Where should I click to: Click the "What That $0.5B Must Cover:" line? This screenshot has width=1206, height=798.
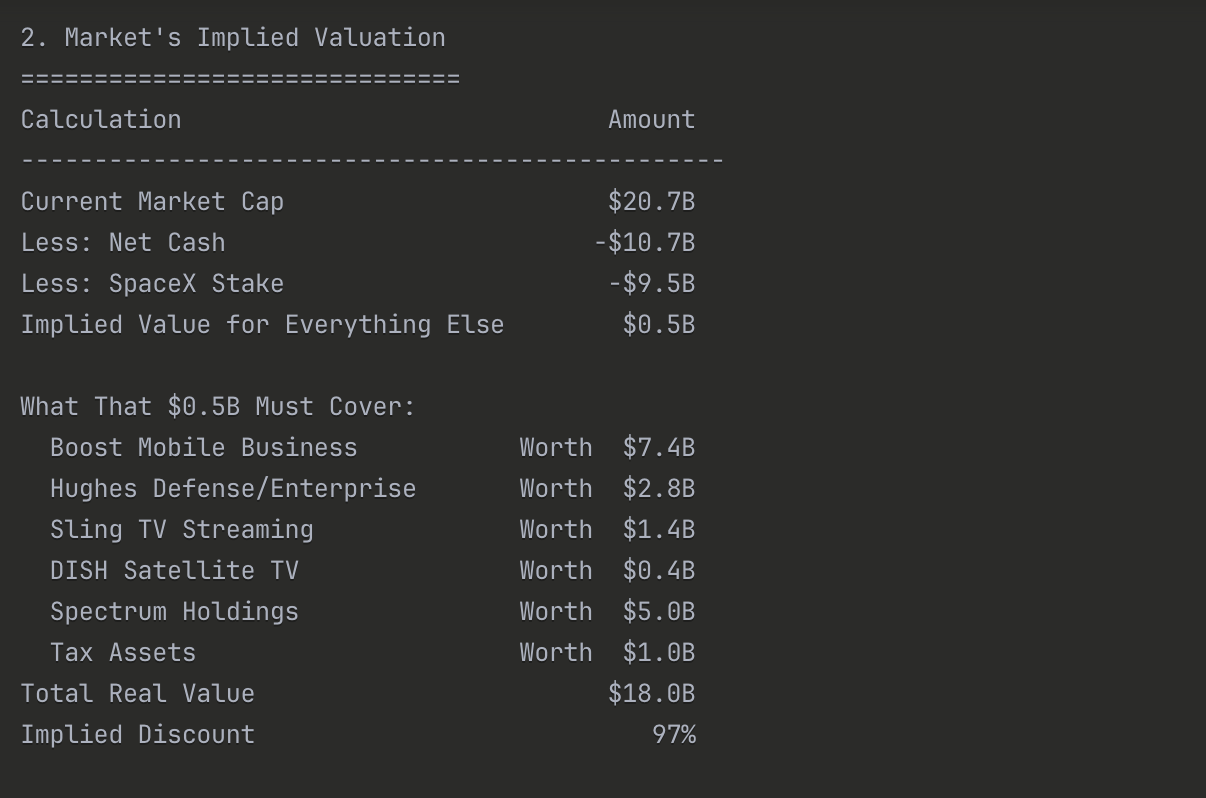pyautogui.click(x=218, y=407)
